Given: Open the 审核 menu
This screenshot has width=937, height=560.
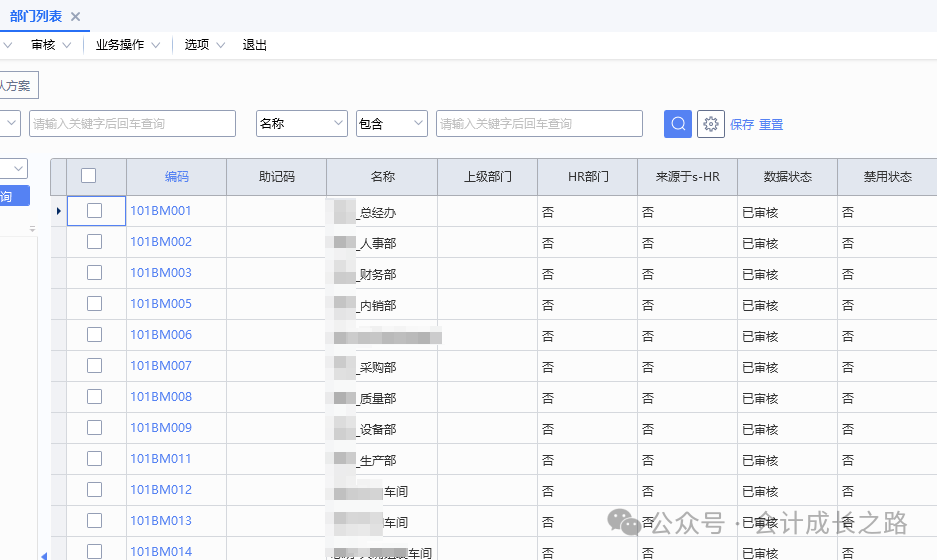Looking at the screenshot, I should pos(50,45).
